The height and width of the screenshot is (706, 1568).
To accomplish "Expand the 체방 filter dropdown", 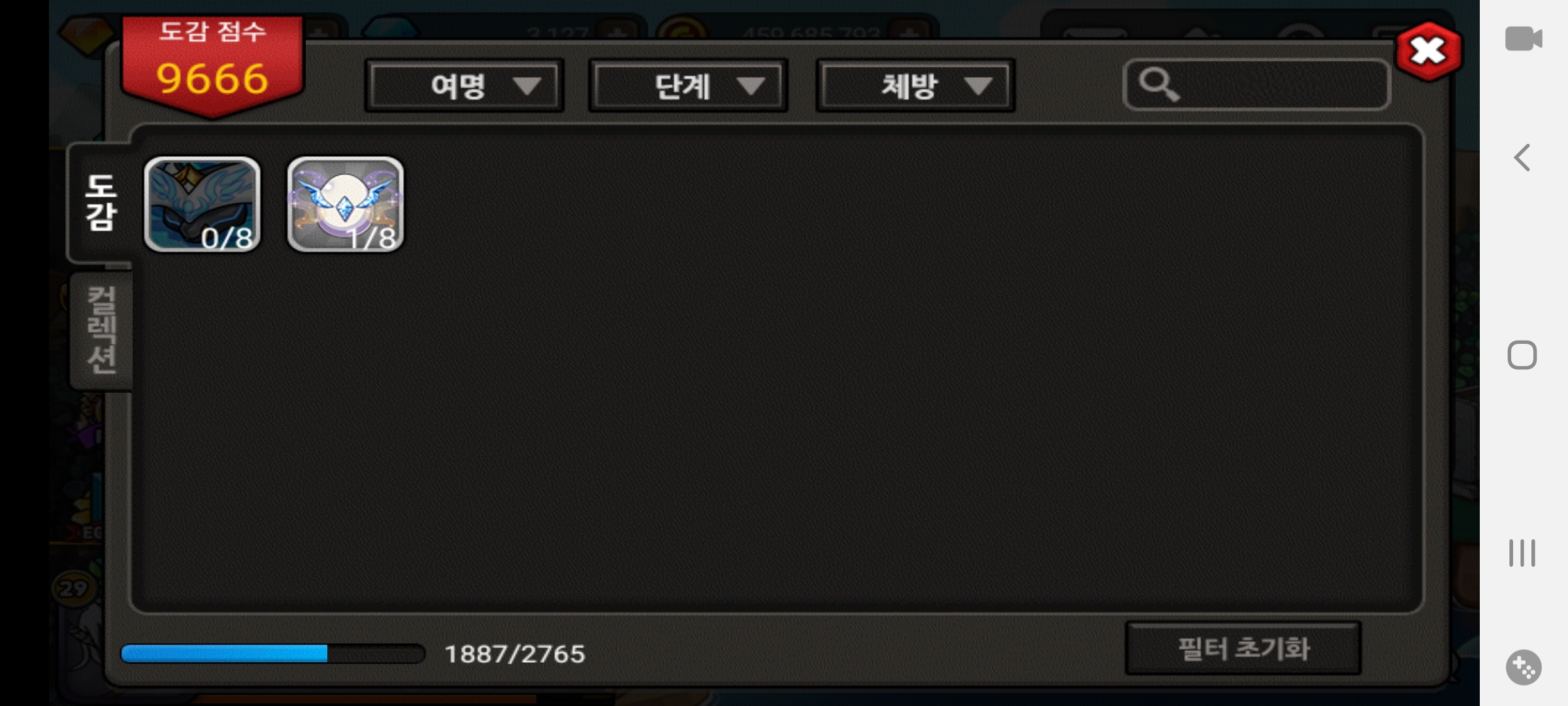I will [915, 86].
